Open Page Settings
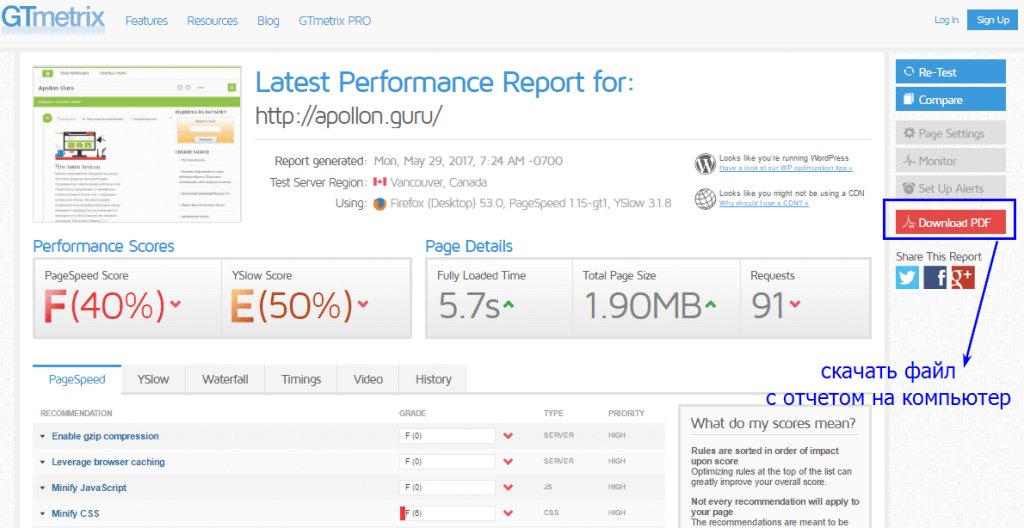 click(951, 134)
